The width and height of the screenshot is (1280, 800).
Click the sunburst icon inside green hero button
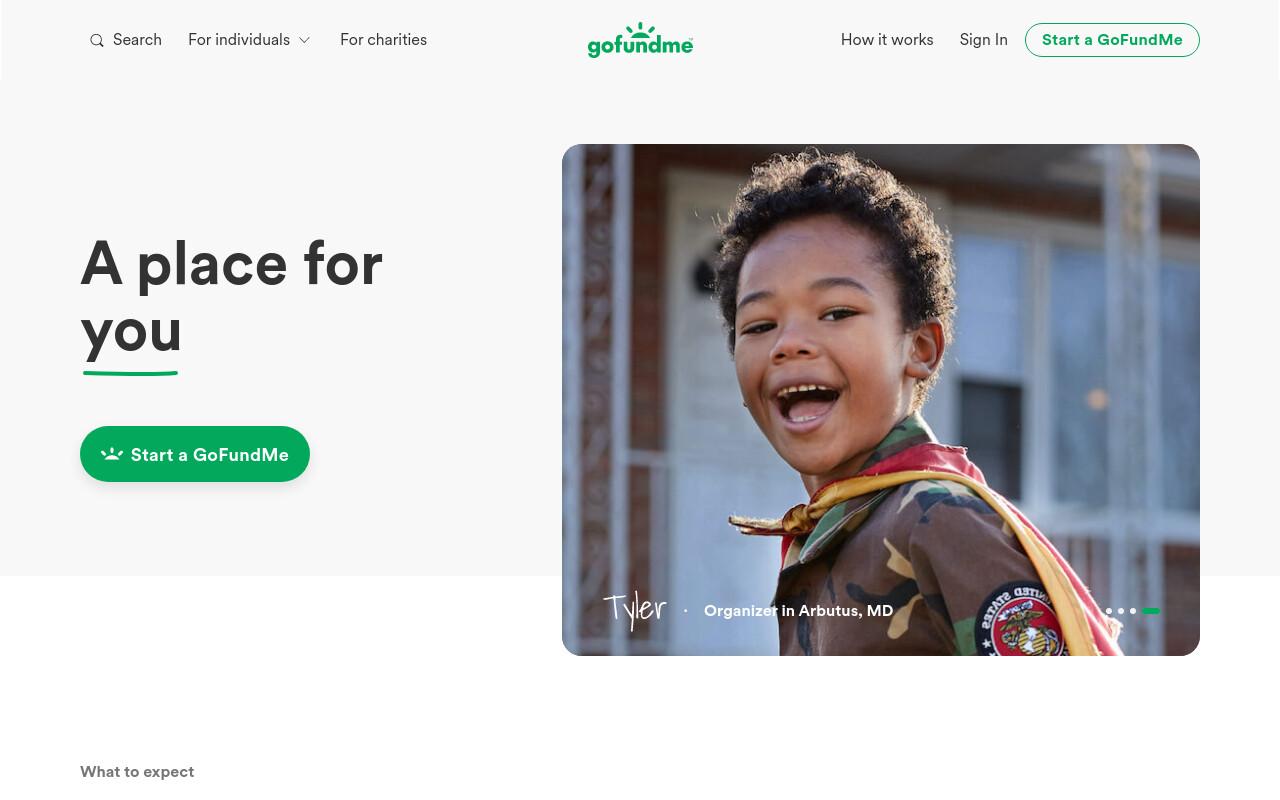(x=112, y=454)
